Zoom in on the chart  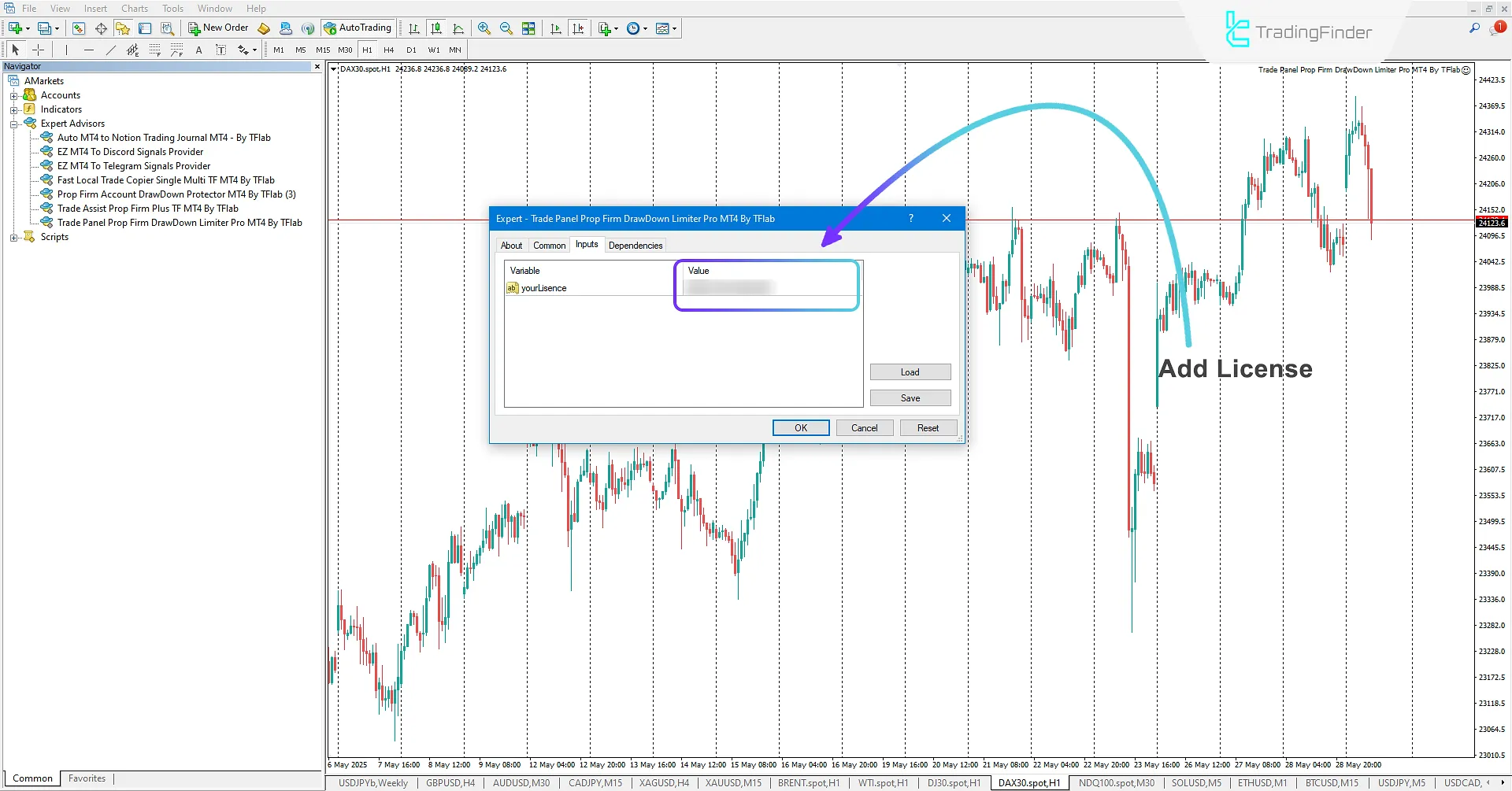click(x=484, y=28)
